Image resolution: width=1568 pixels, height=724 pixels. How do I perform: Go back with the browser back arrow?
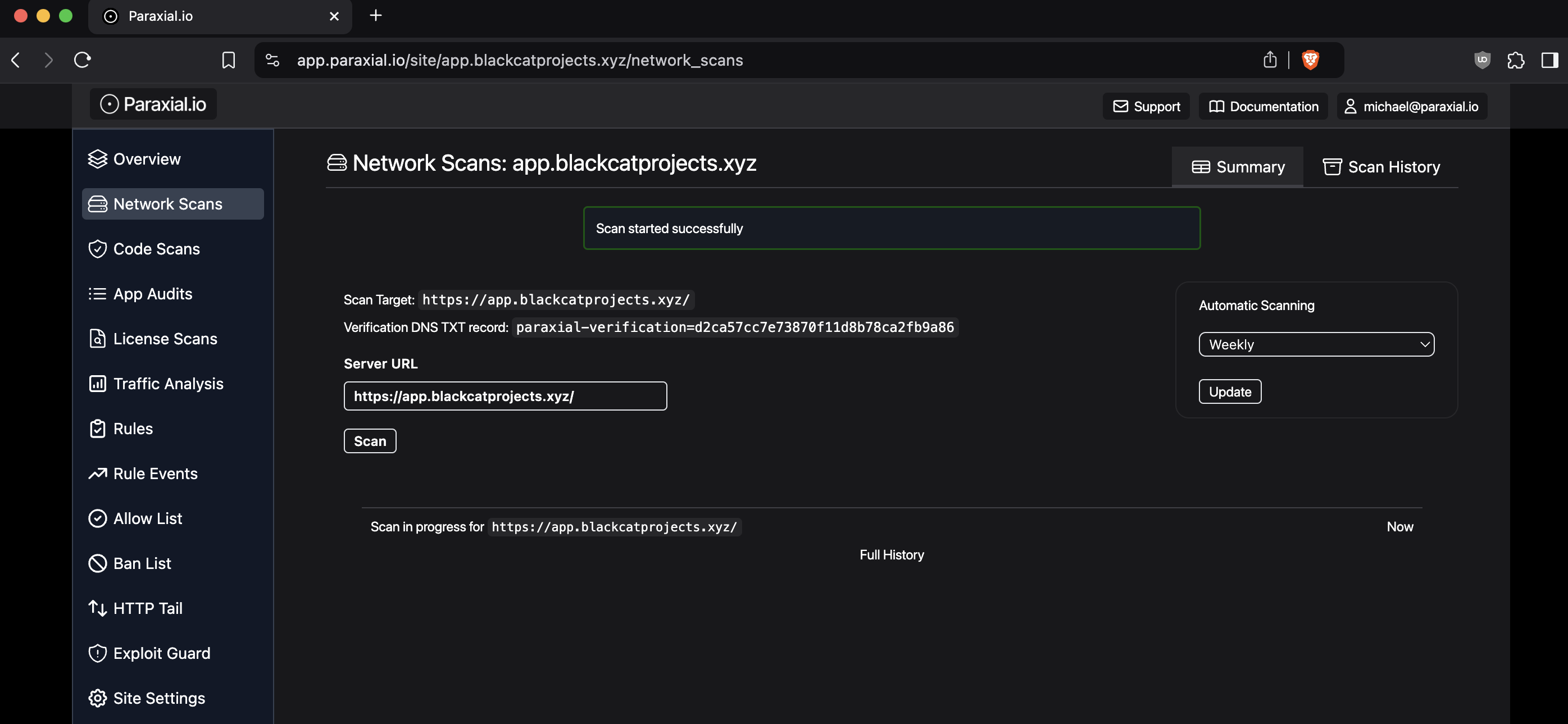click(x=16, y=60)
